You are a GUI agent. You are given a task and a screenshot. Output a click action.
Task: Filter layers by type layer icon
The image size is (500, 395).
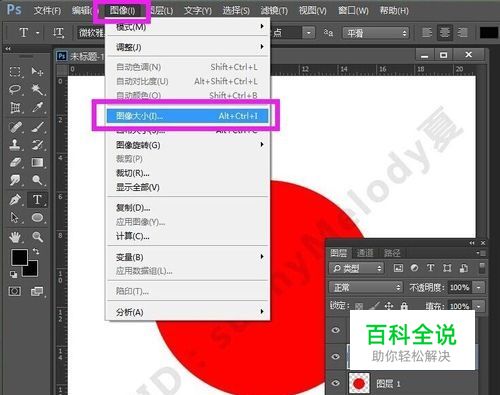[430, 268]
